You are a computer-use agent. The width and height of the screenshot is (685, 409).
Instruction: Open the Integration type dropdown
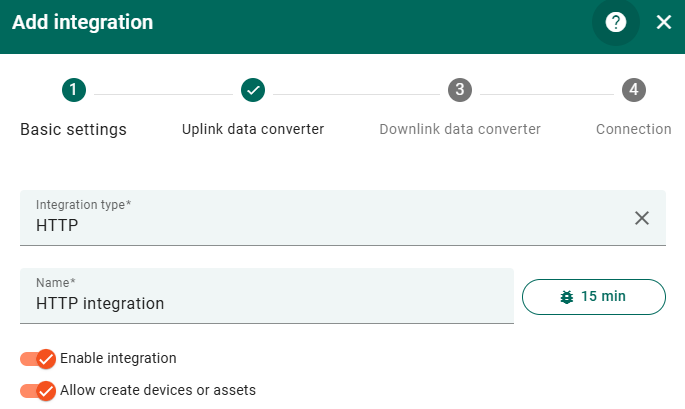tap(320, 217)
